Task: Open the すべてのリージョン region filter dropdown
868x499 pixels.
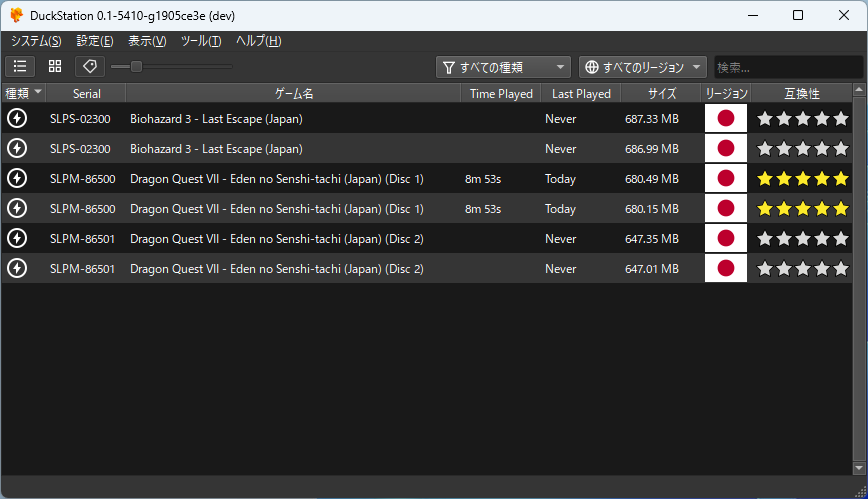Action: pyautogui.click(x=643, y=67)
